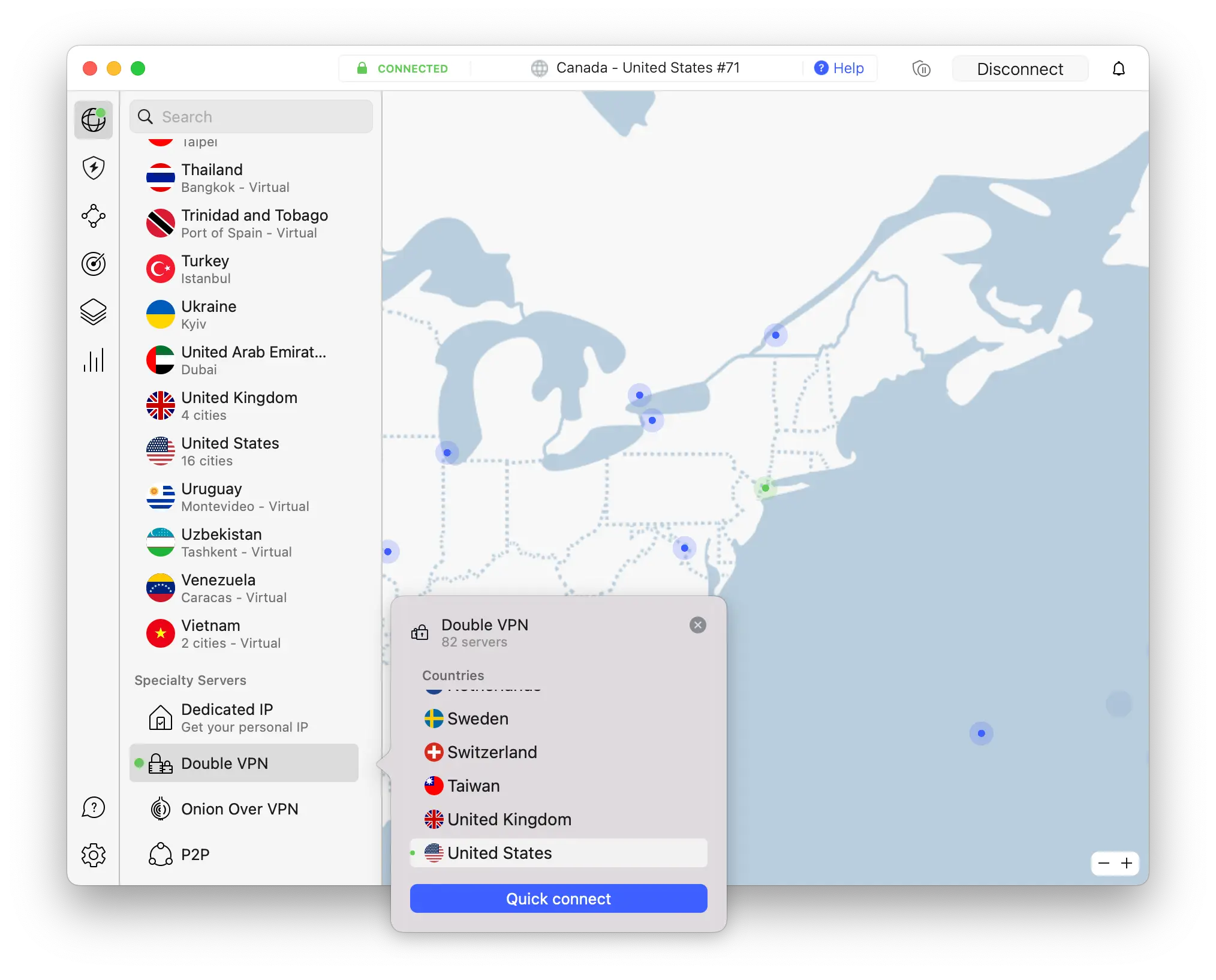Open the specialty servers layers icon
Screen dimensions: 1216x980
[x=94, y=311]
